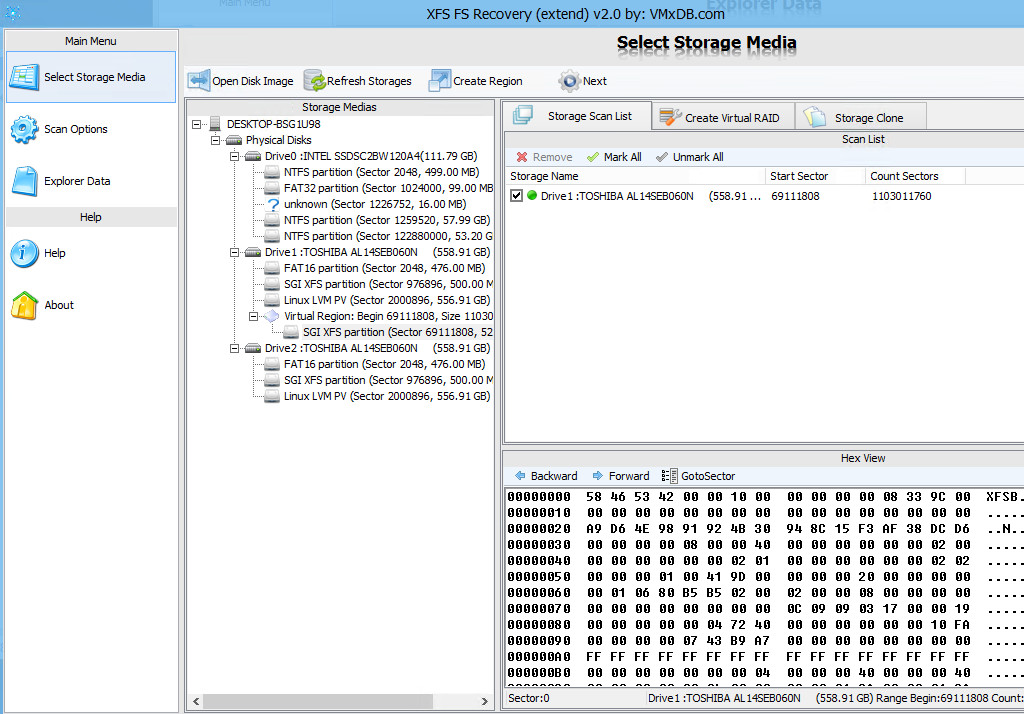Image resolution: width=1024 pixels, height=714 pixels.
Task: Click the Next gear icon
Action: coord(569,81)
